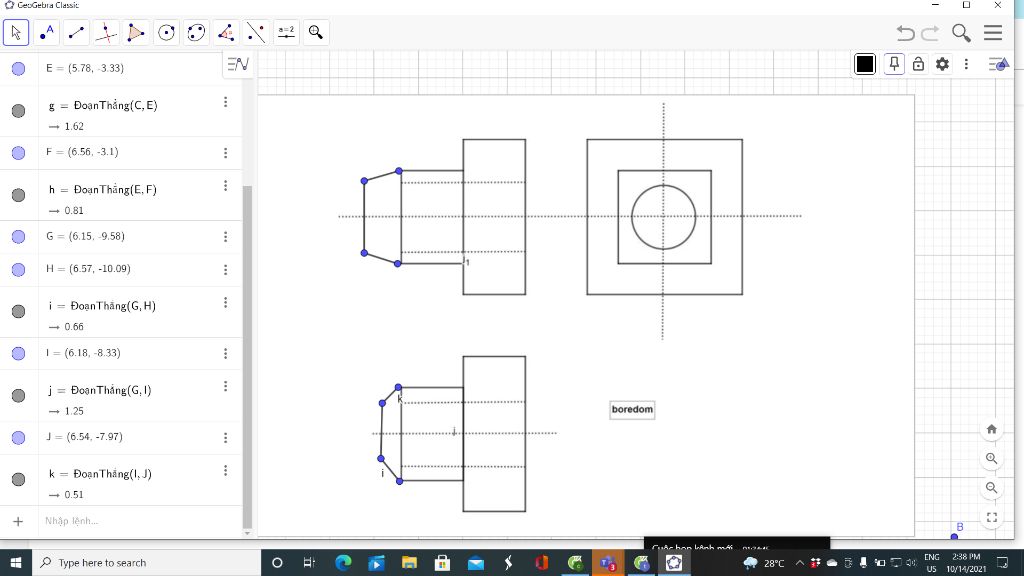Select the Ellipse conic tool
This screenshot has height=576, width=1024.
[x=196, y=33]
